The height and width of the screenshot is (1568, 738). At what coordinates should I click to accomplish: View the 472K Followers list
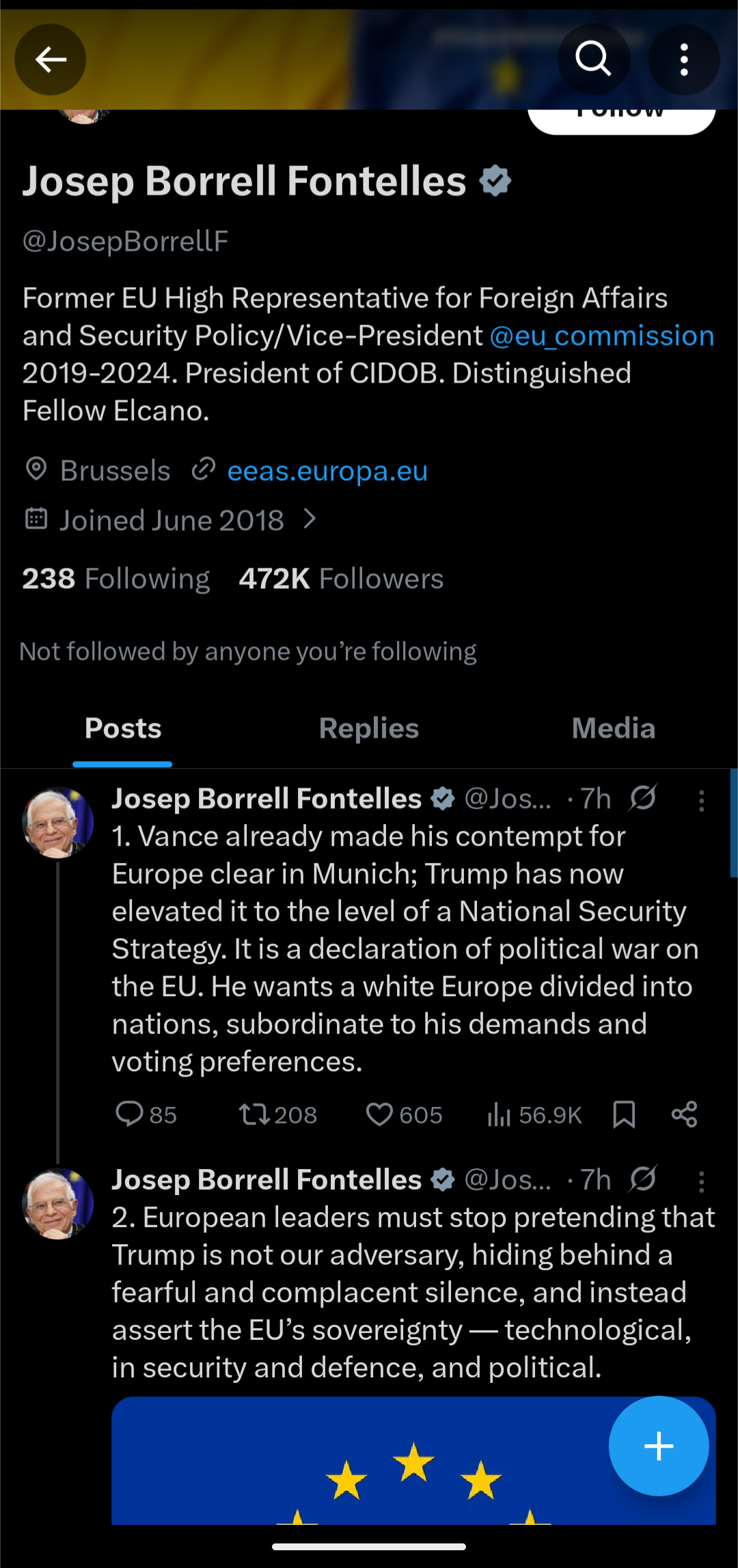[x=341, y=579]
